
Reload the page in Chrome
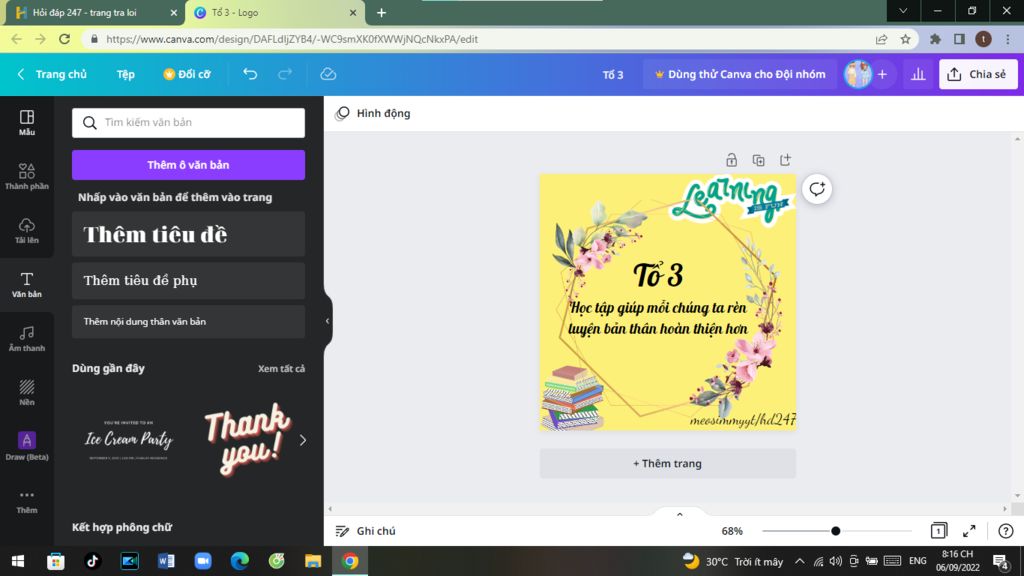[x=64, y=39]
